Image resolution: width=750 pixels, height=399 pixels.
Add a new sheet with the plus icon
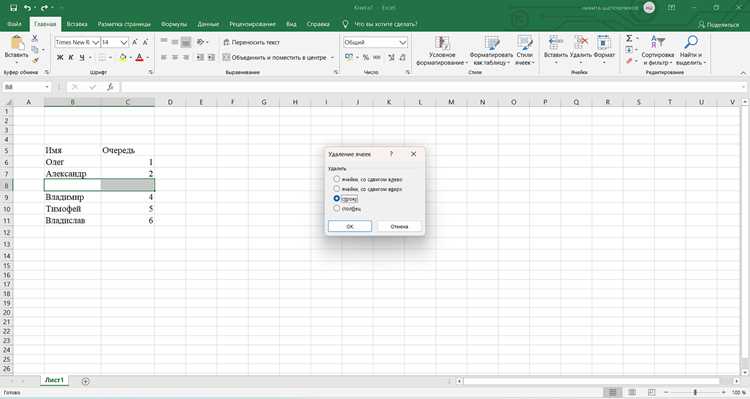(86, 381)
